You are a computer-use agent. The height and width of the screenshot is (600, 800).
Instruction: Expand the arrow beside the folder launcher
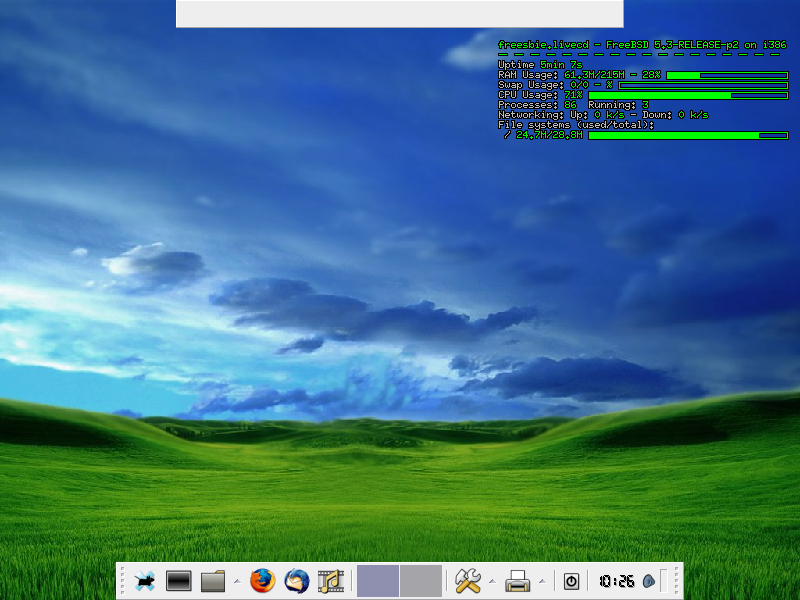pyautogui.click(x=237, y=581)
